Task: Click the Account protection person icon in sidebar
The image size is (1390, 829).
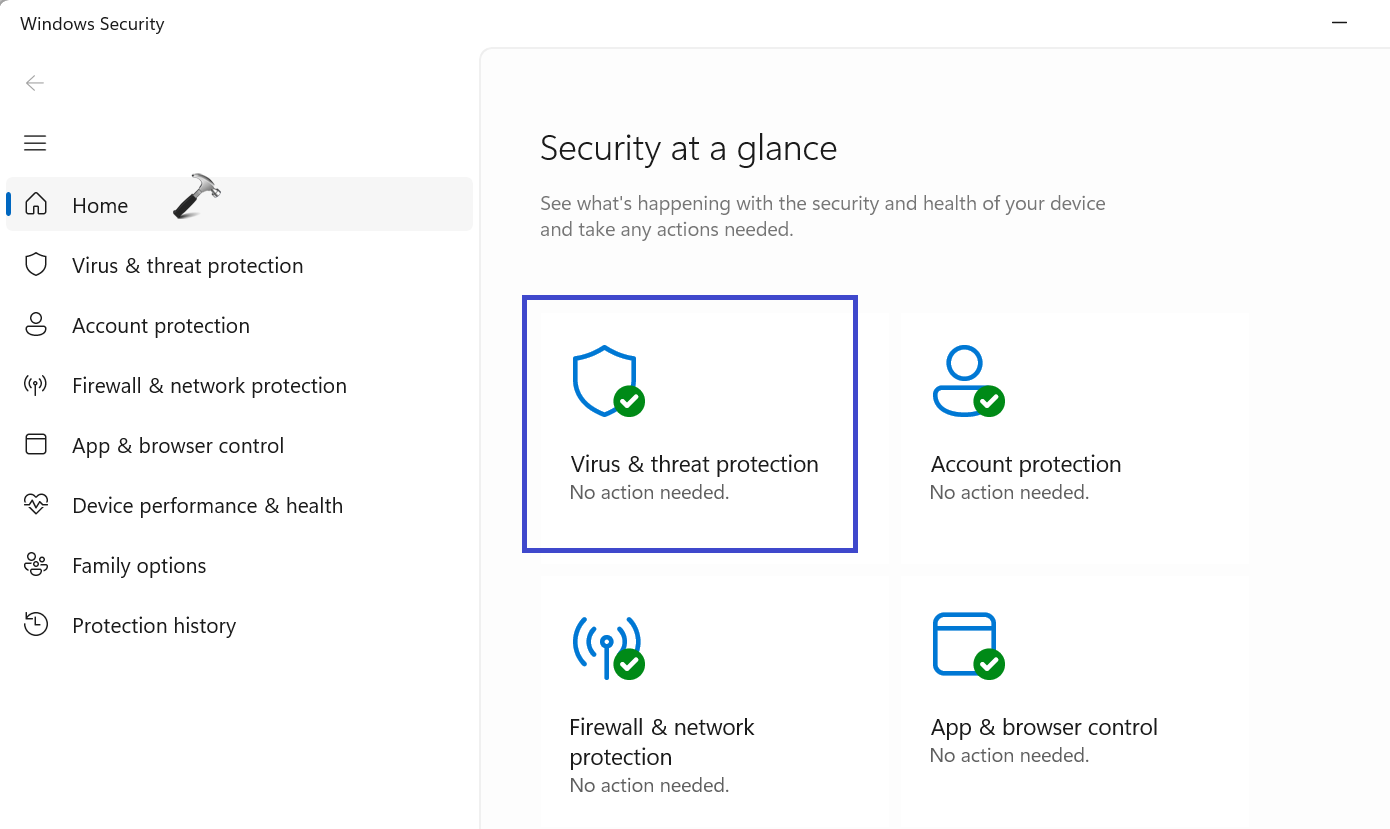Action: tap(36, 325)
